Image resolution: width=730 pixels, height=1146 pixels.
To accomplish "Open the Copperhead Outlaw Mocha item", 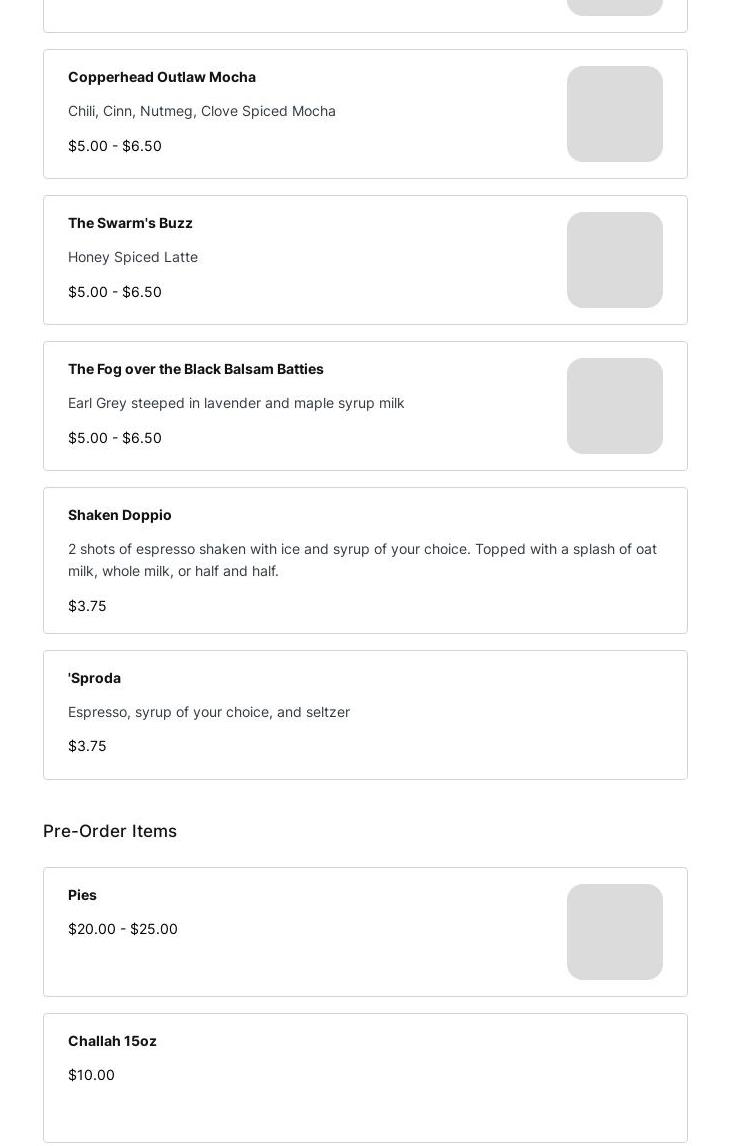I will tap(162, 77).
